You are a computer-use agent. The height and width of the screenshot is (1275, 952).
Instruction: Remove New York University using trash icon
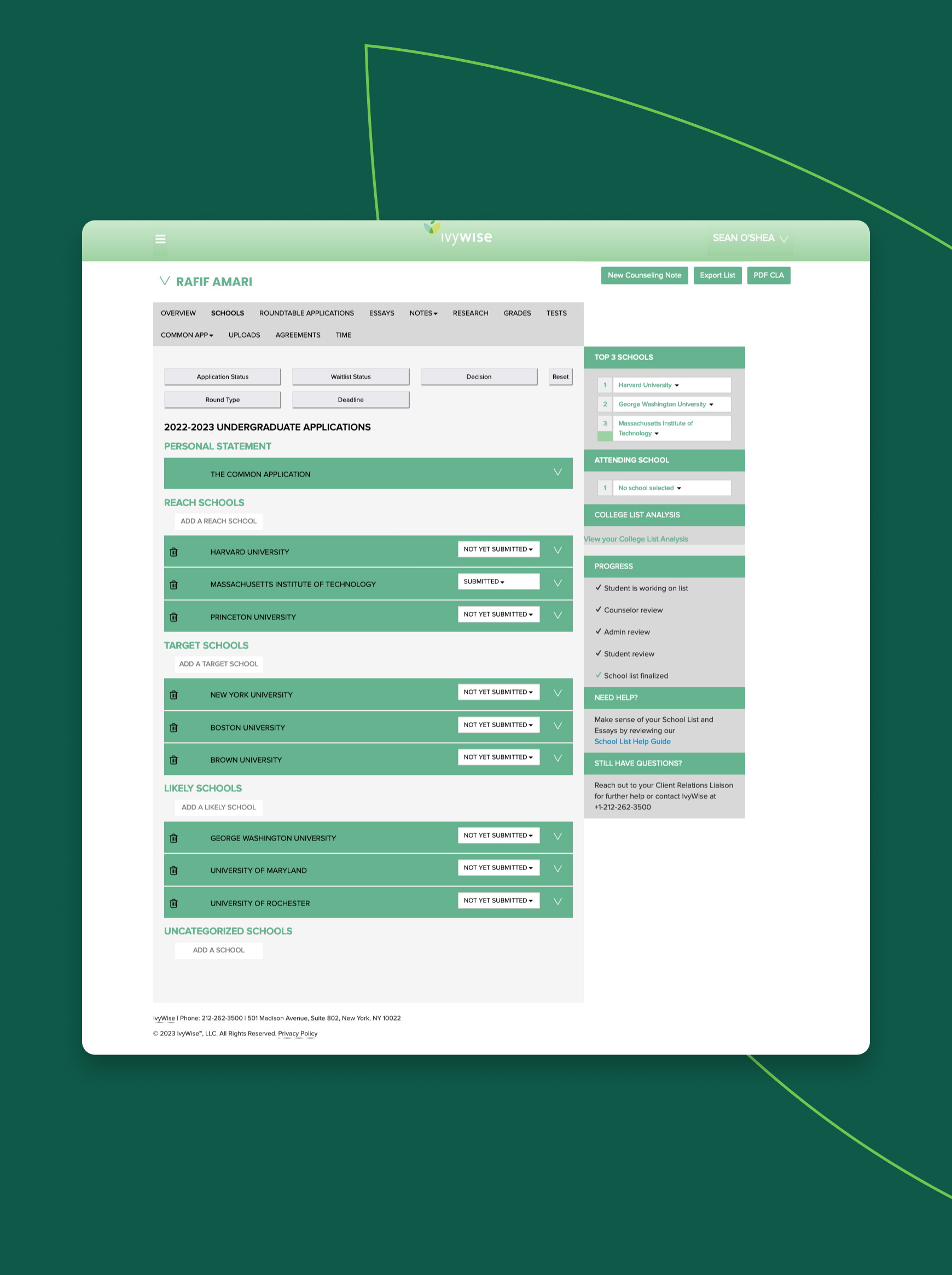(x=173, y=694)
